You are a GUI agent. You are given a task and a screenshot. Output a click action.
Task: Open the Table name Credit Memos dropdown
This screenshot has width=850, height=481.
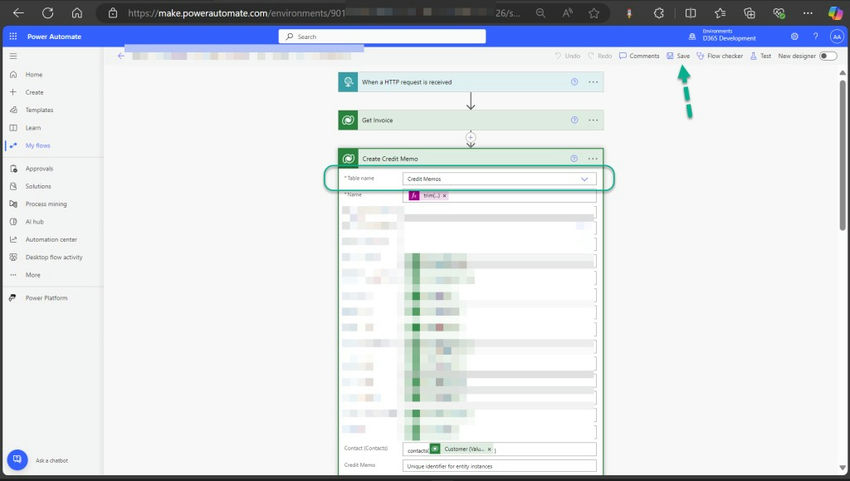click(499, 178)
